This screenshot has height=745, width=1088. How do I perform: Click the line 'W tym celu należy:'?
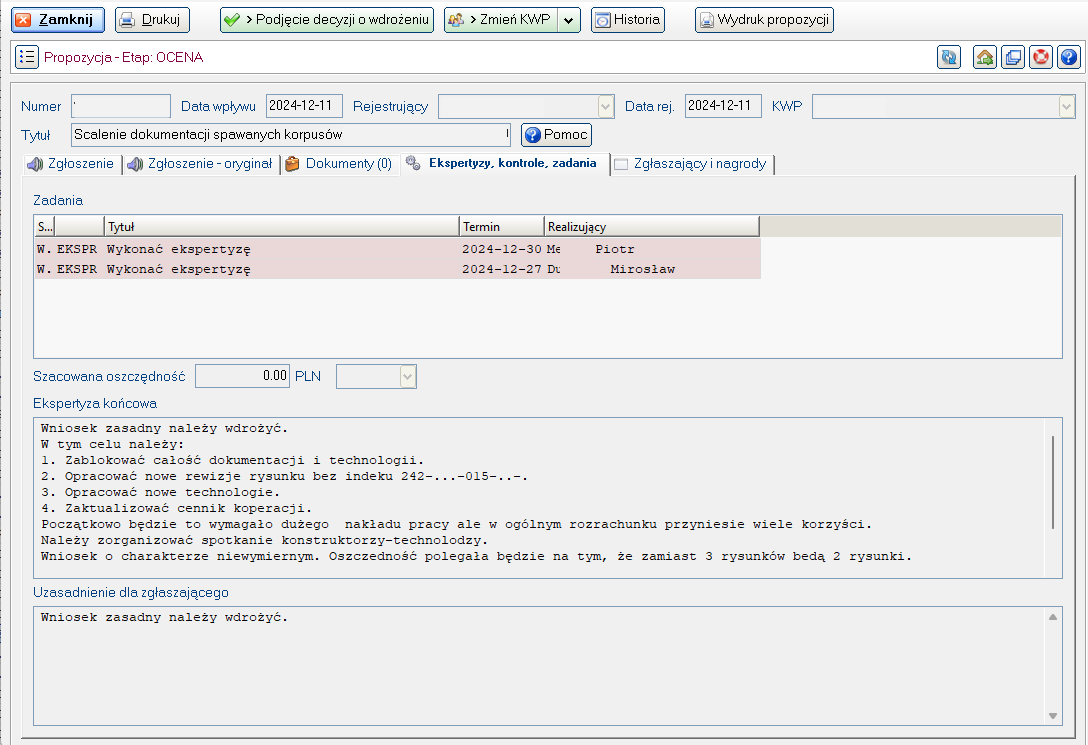click(x=112, y=444)
